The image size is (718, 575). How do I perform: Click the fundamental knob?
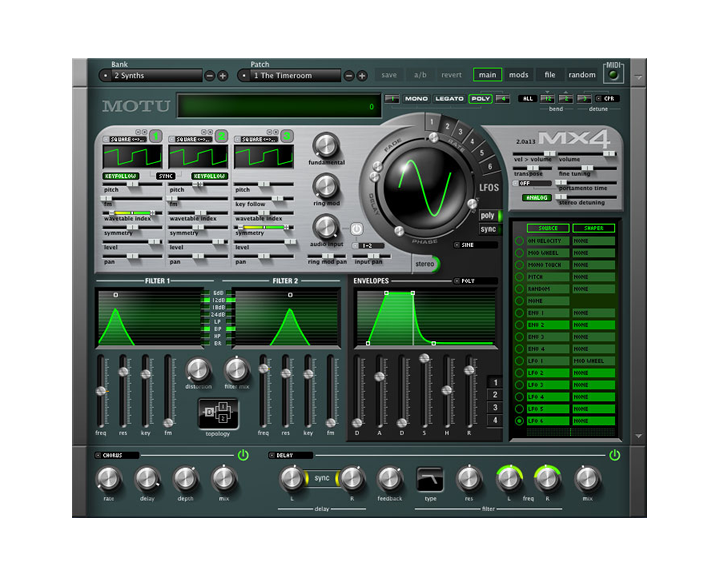326,145
